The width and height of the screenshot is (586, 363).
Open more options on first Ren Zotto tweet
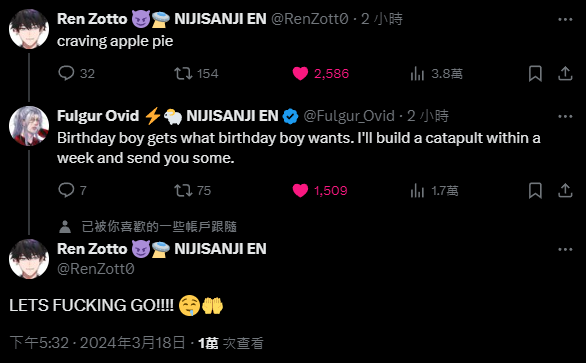(565, 19)
